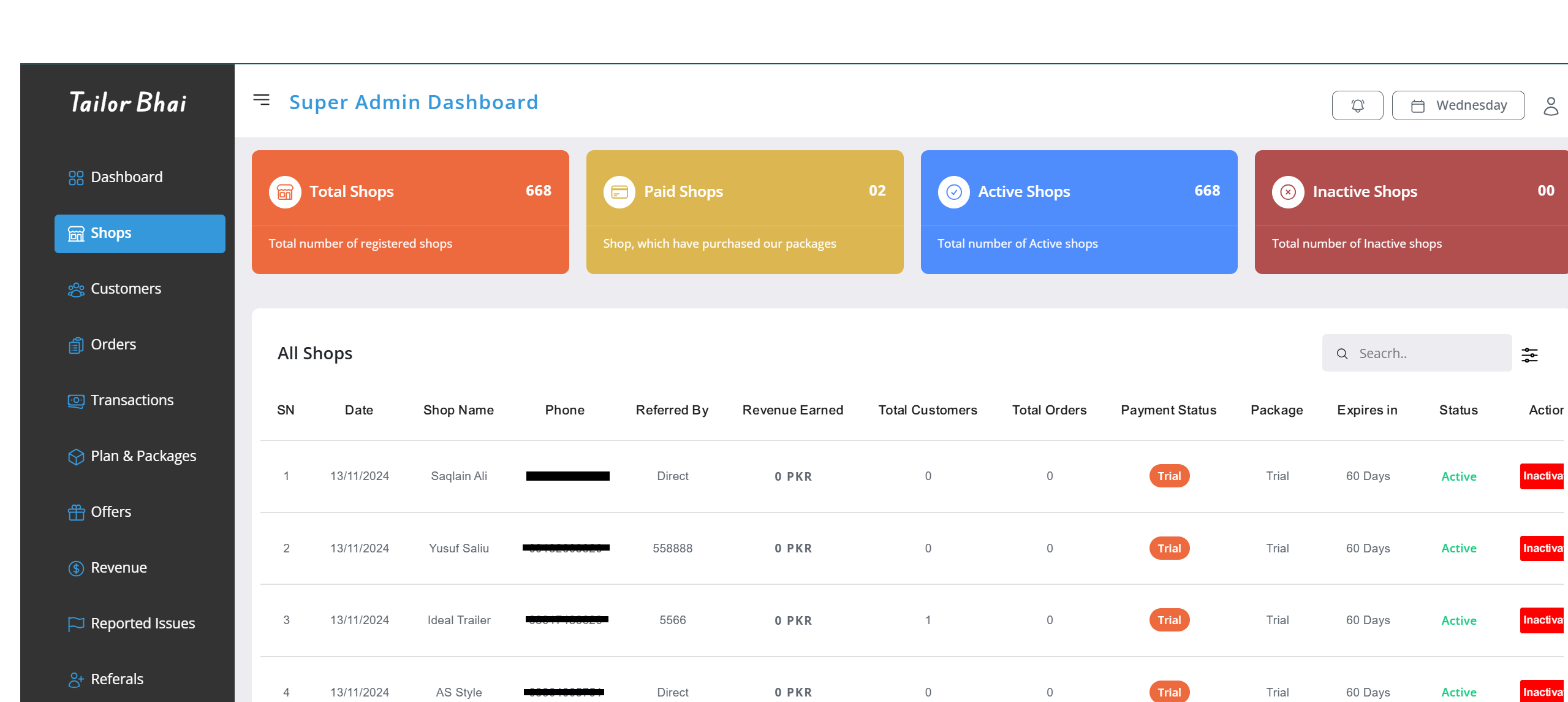Click the user profile icon
The image size is (1568, 702).
click(1550, 106)
